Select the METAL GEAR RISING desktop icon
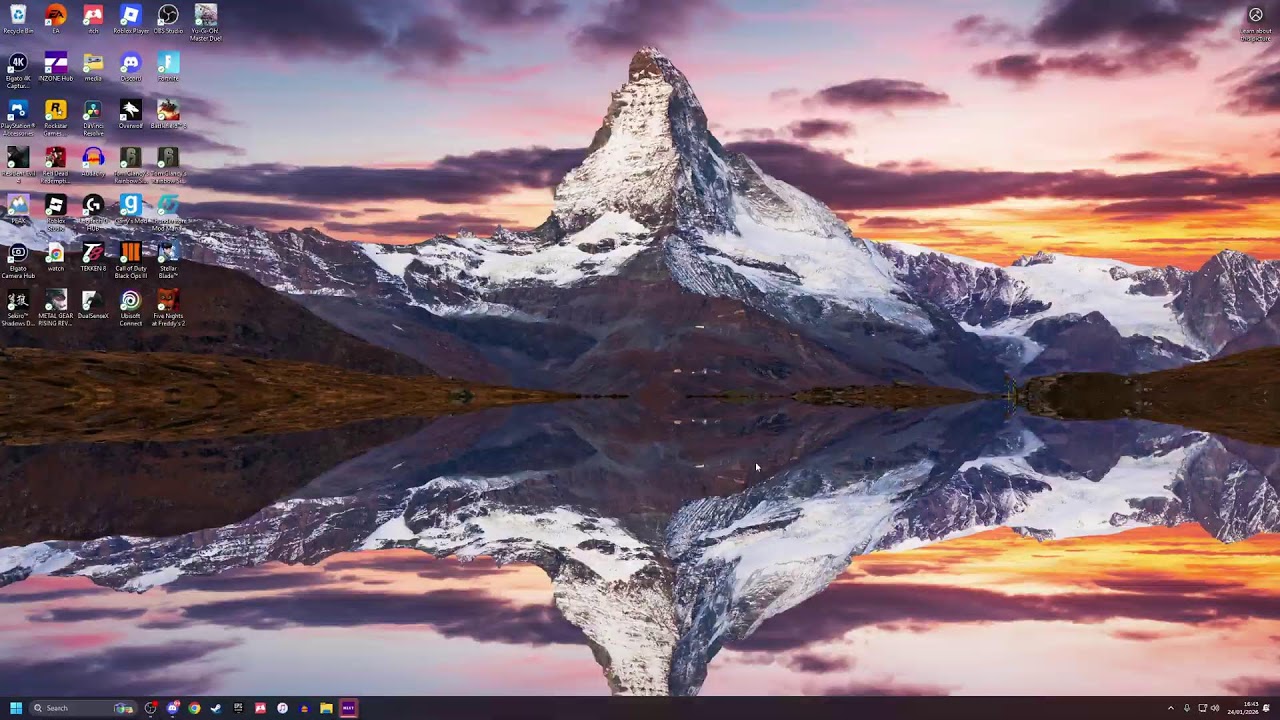The width and height of the screenshot is (1280, 720). 56,308
